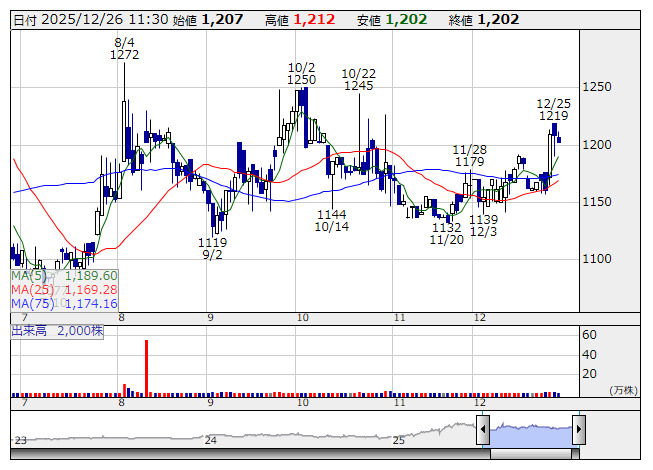Click the 出来高 2,000株 volume label

pos(57,331)
